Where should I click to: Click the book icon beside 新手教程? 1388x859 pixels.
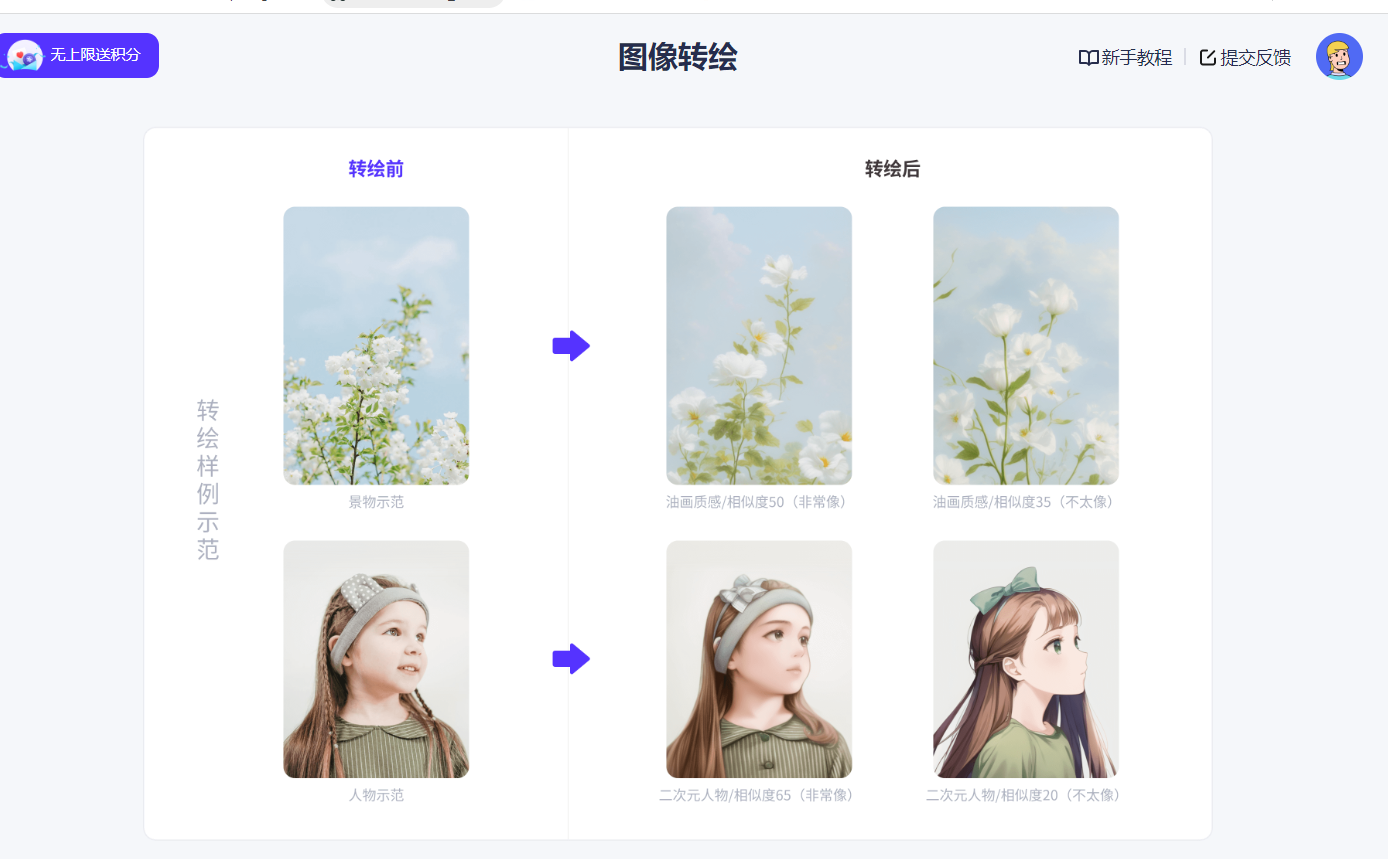click(1088, 58)
